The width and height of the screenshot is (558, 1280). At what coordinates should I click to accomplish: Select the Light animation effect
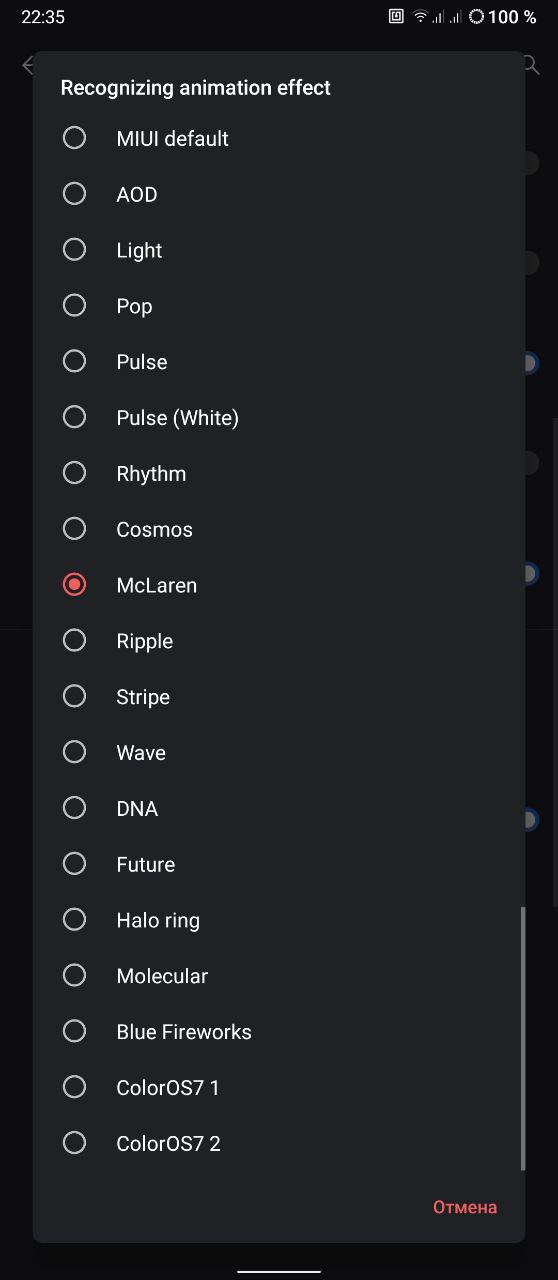tap(279, 250)
